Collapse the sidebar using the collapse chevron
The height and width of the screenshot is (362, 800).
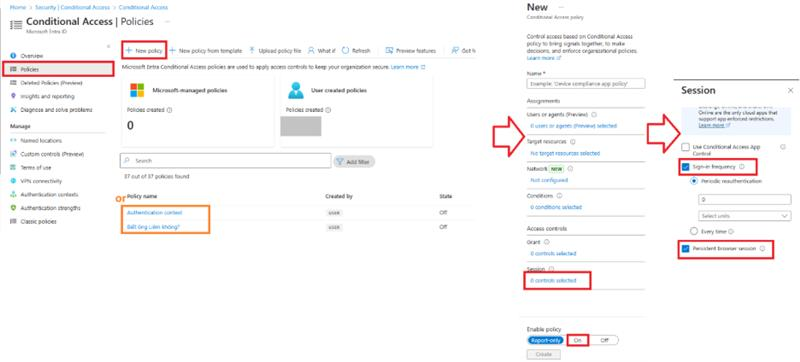(x=108, y=46)
